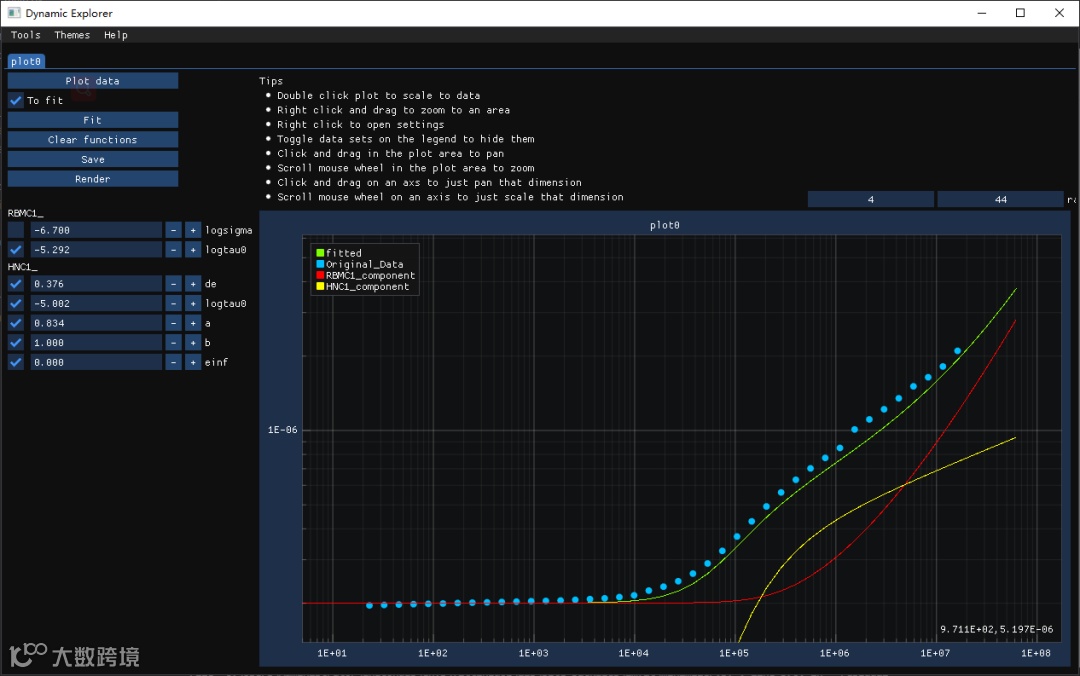1080x676 pixels.
Task: Disable the einf parameter checkbox
Action: tap(16, 362)
